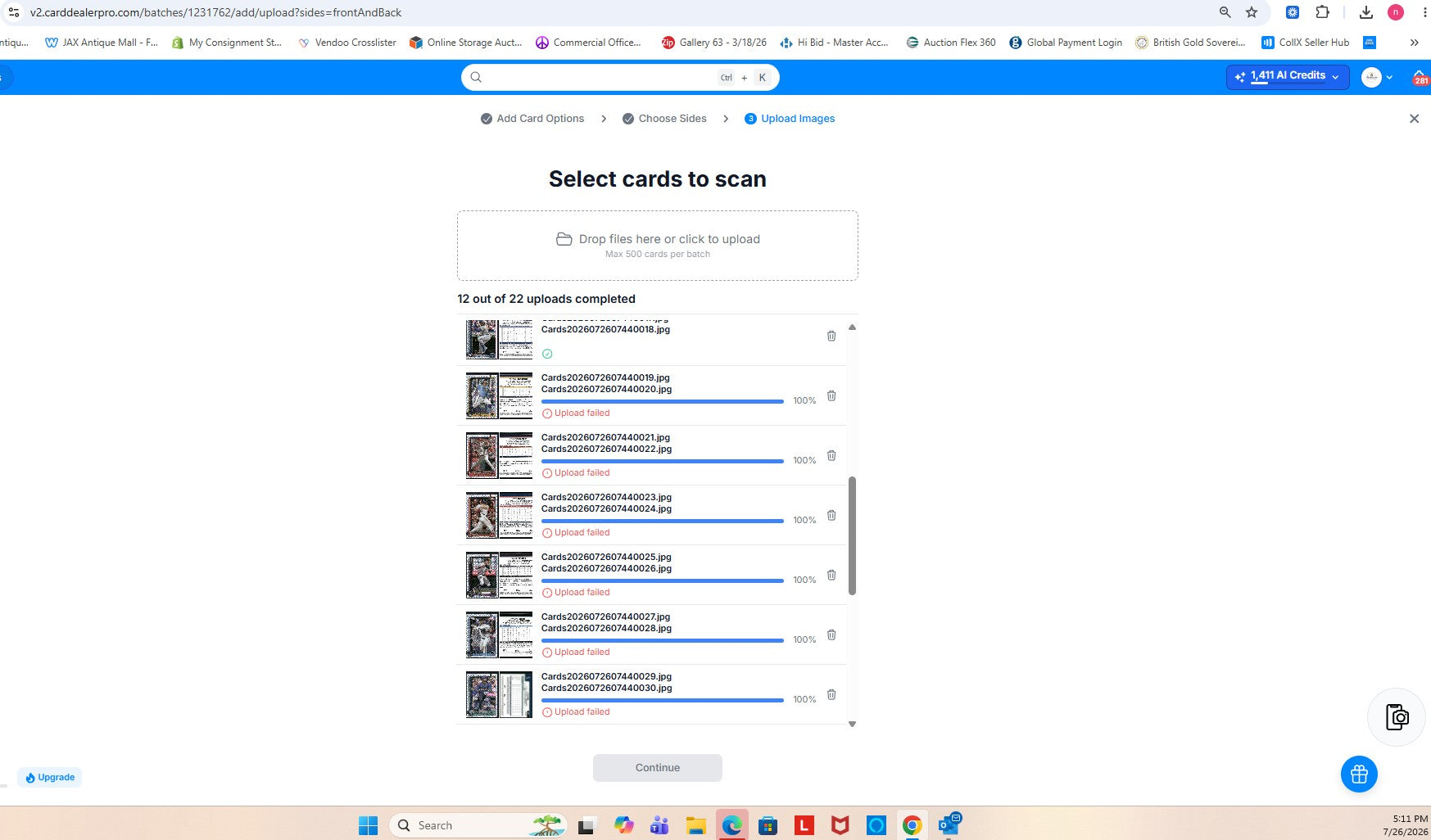Viewport: 1431px width, 840px height.
Task: Delete the Cards2026072607440029.jpg upload row
Action: click(831, 695)
